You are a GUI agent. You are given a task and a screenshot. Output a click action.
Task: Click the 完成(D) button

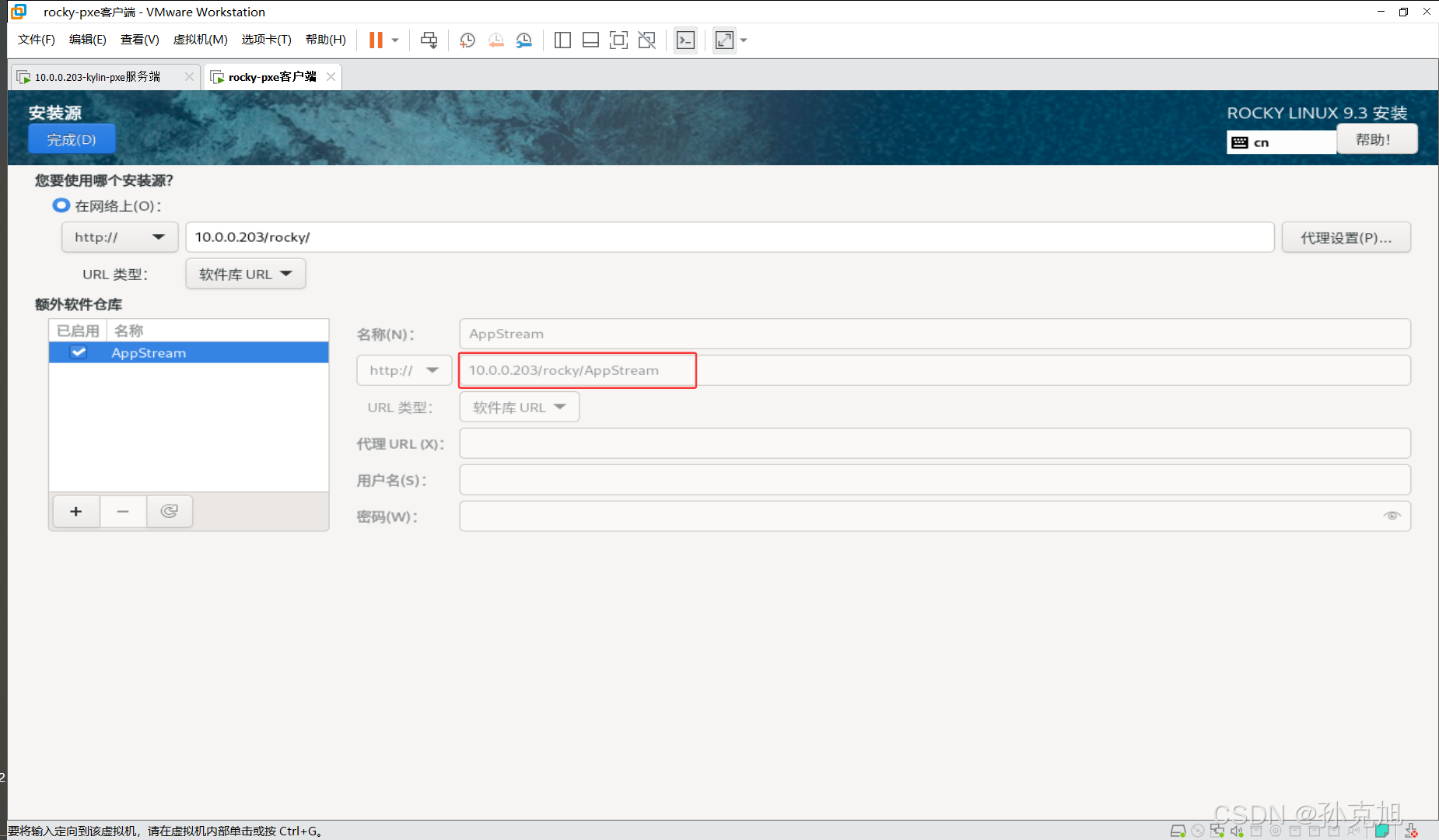tap(72, 140)
